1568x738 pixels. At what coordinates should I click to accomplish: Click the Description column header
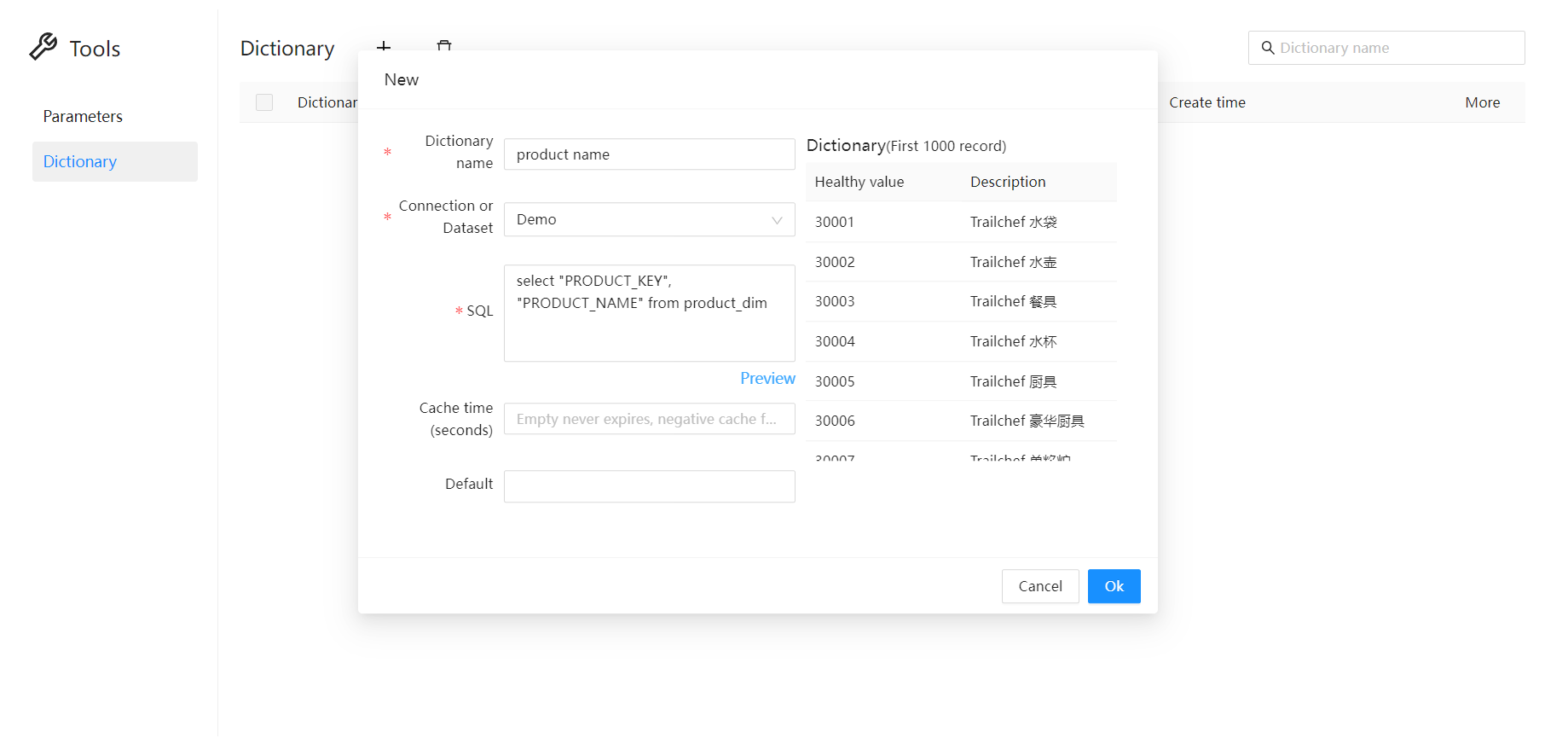tap(1008, 182)
